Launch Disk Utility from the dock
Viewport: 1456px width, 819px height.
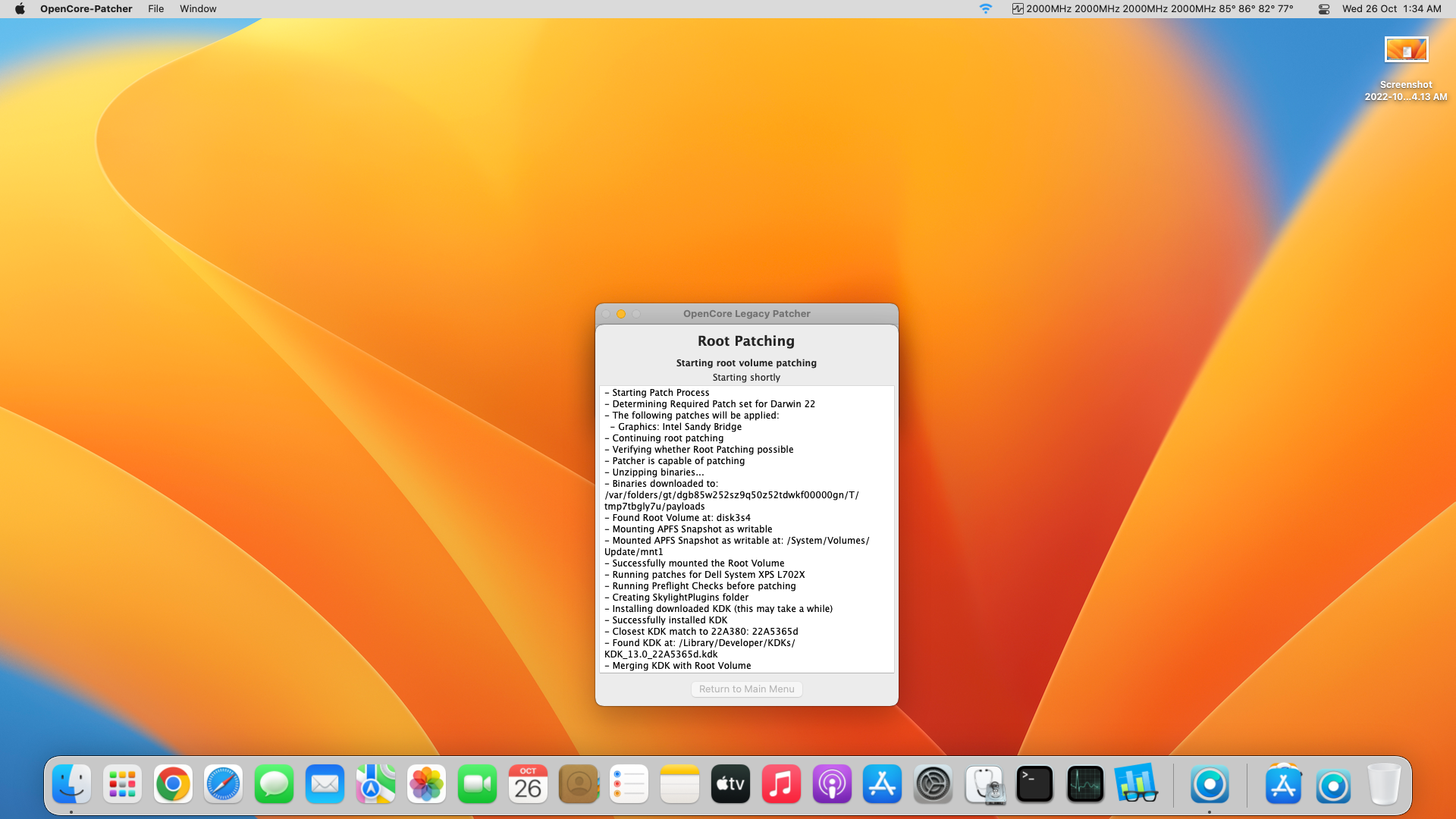pyautogui.click(x=984, y=784)
